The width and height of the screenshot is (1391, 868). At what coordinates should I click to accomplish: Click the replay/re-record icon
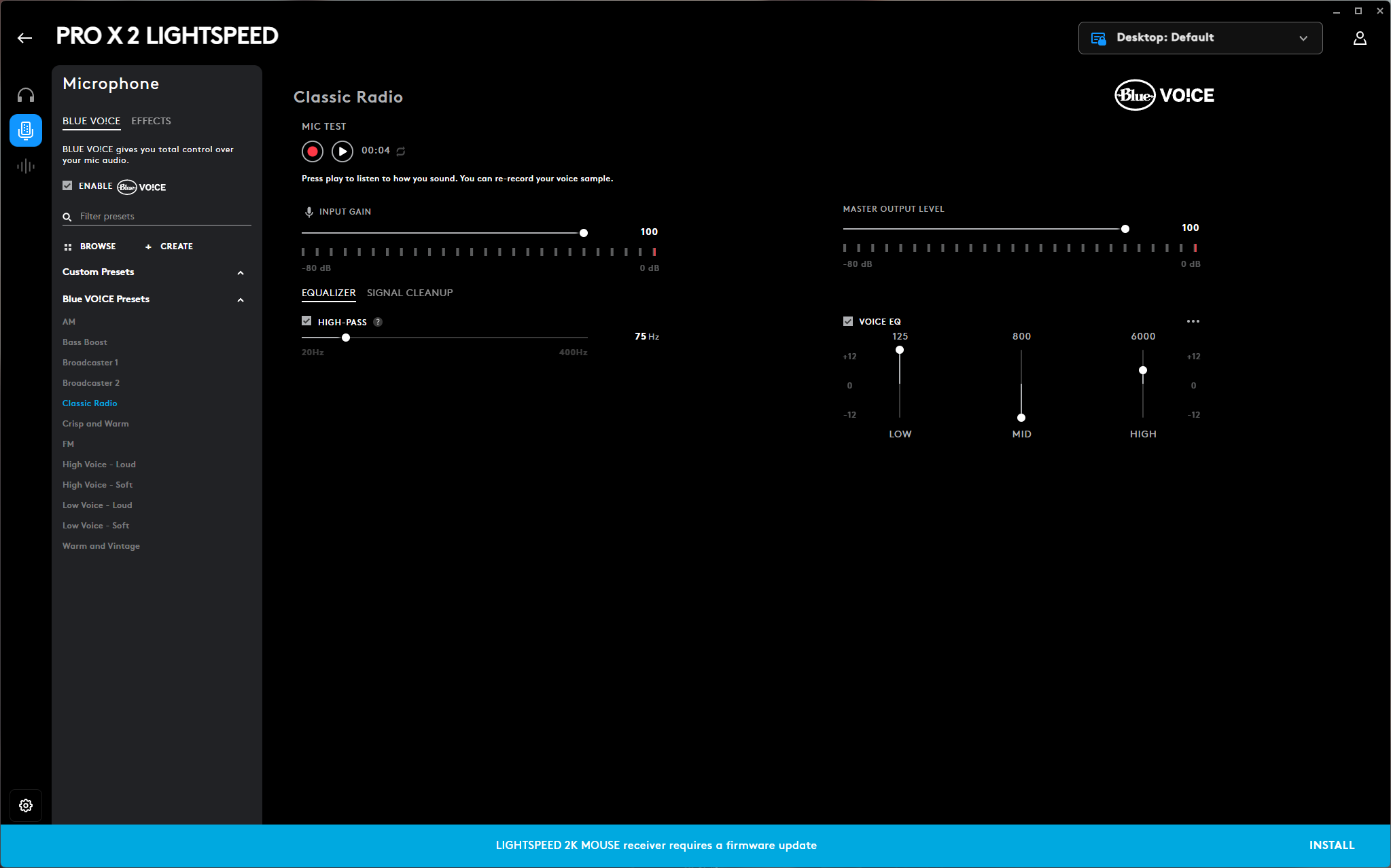401,151
